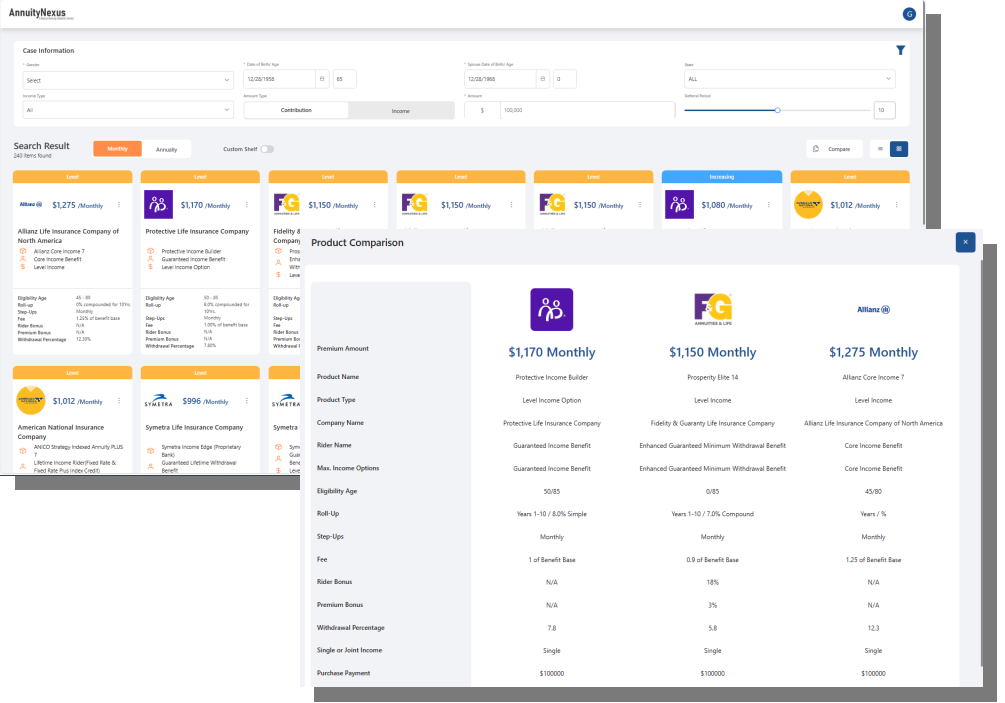Image resolution: width=1005 pixels, height=703 pixels.
Task: Click the purple logo on the $1,080 card
Action: click(x=679, y=204)
